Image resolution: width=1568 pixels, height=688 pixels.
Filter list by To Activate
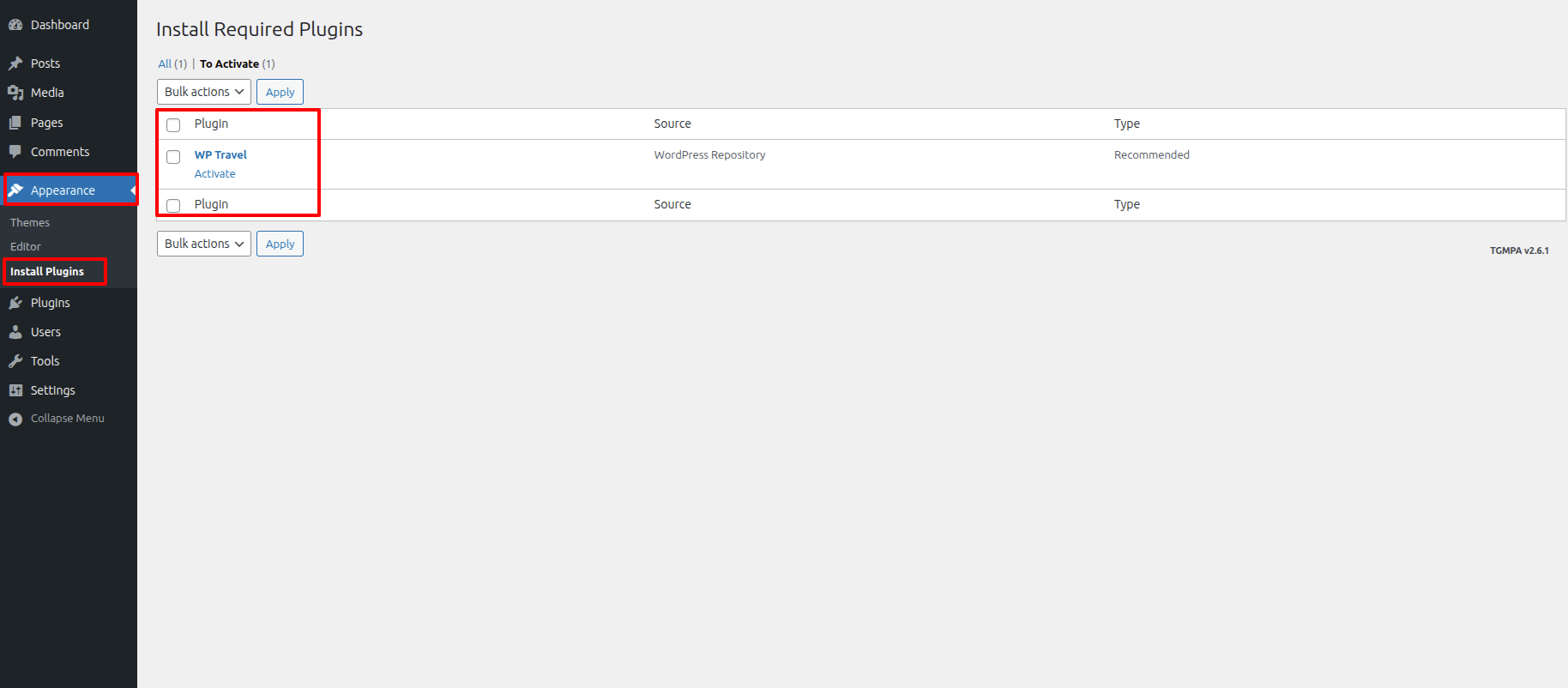(x=229, y=63)
